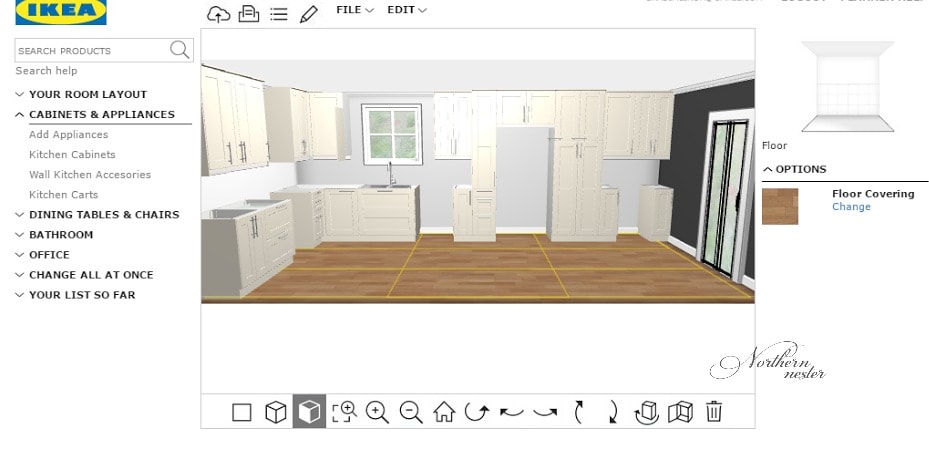
Task: Zoom in with the plus magnifier
Action: pyautogui.click(x=377, y=412)
